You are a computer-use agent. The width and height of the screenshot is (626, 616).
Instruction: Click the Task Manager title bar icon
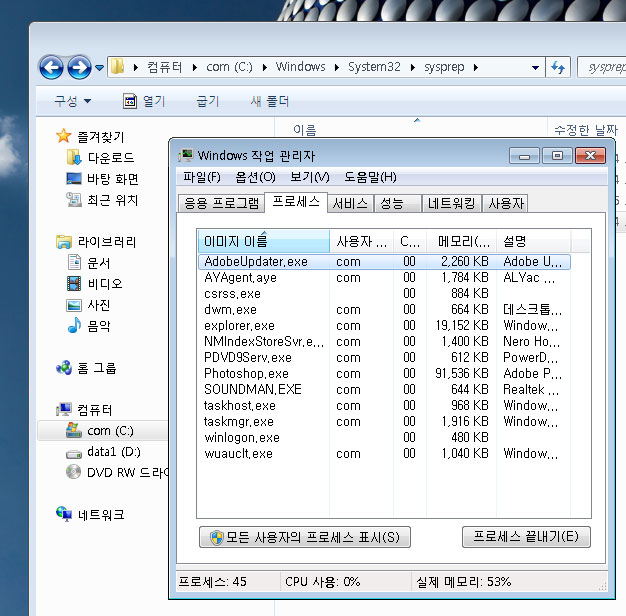coord(186,155)
